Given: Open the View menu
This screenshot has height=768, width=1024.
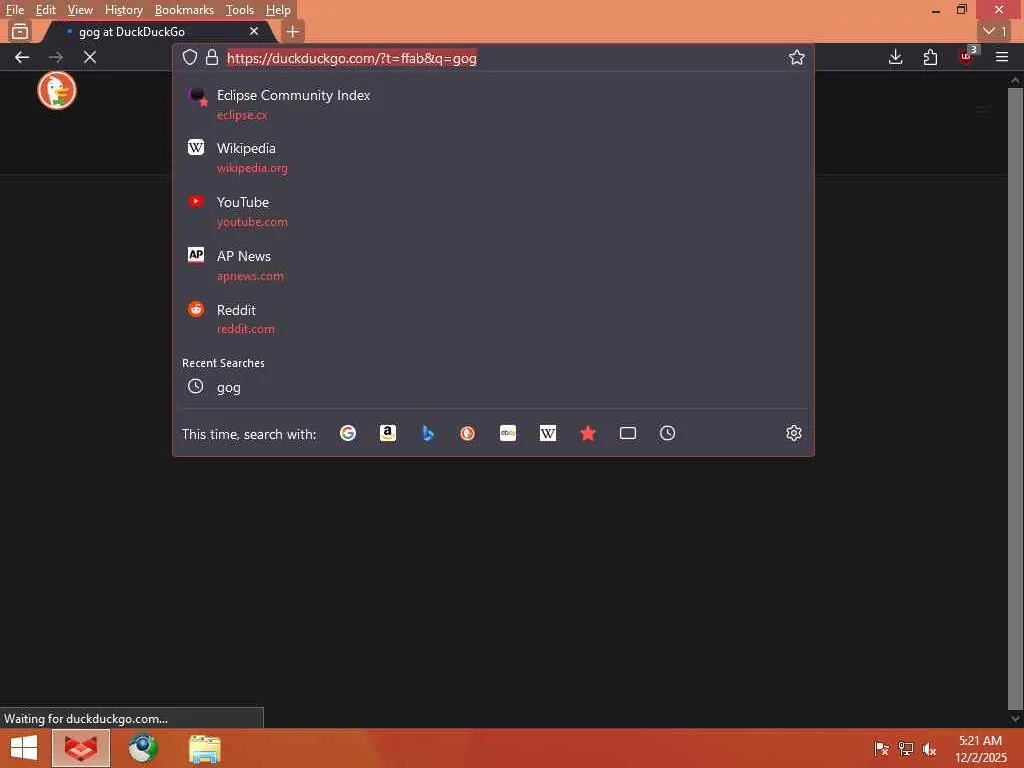Looking at the screenshot, I should click(x=80, y=10).
